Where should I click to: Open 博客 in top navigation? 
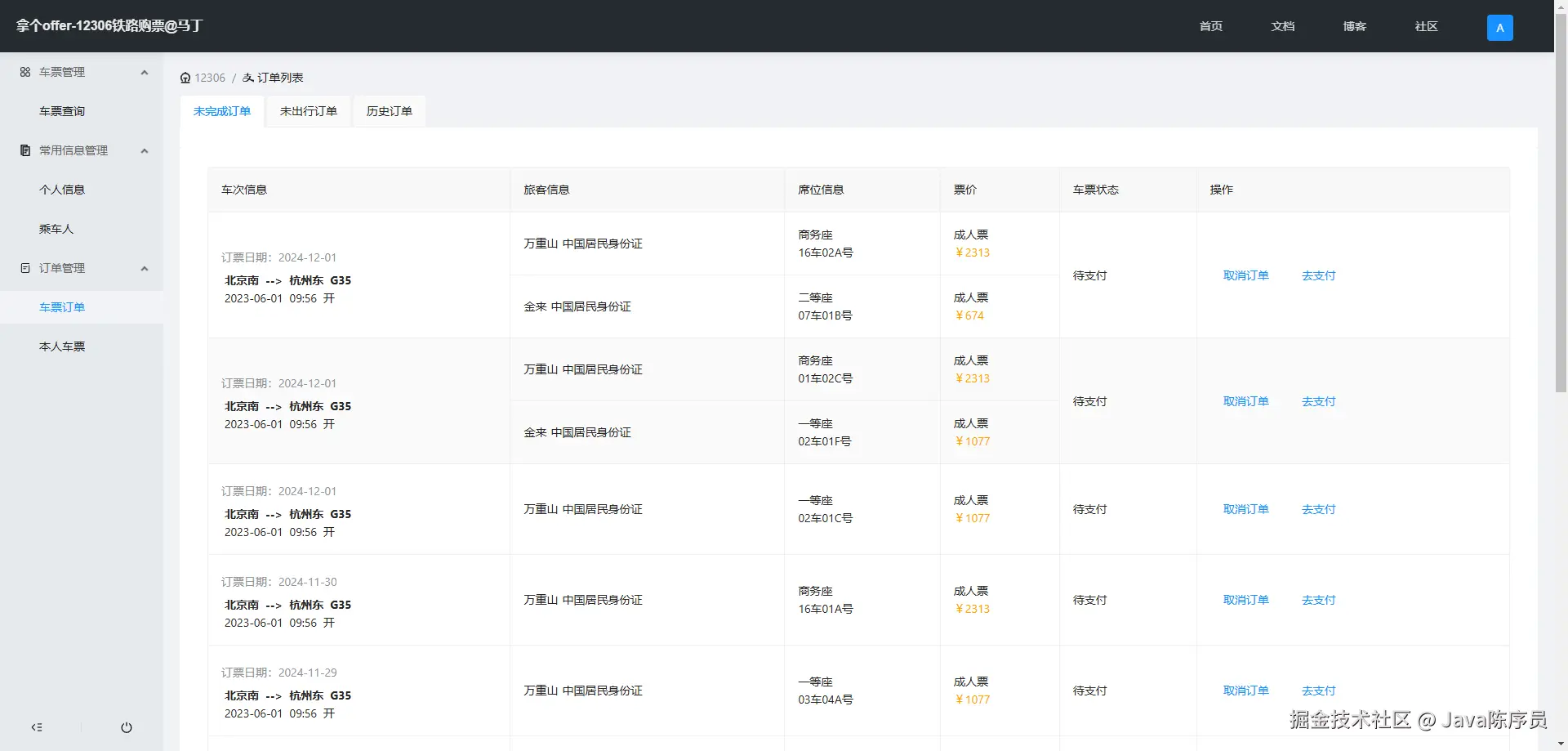1354,26
